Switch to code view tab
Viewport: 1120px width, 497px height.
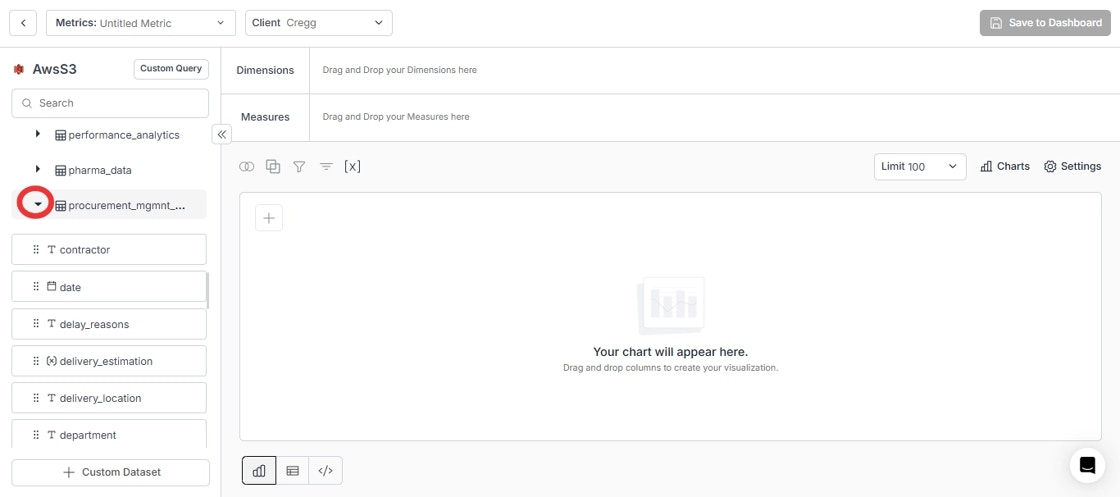click(325, 471)
